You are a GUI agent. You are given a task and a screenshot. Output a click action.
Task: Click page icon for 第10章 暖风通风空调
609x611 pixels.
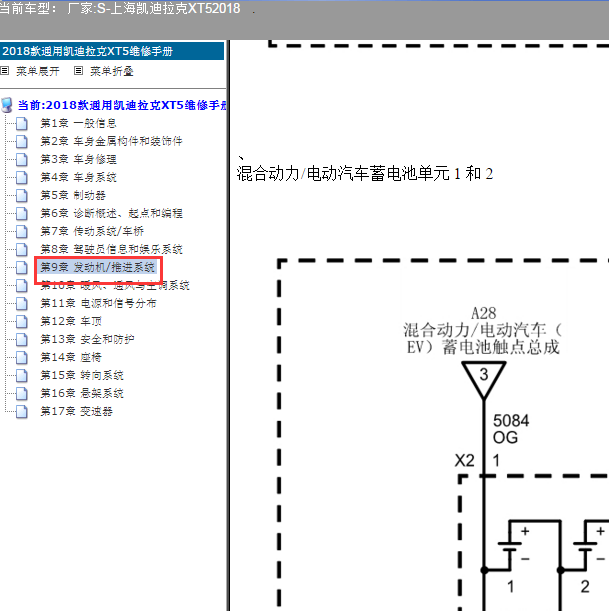coord(22,285)
